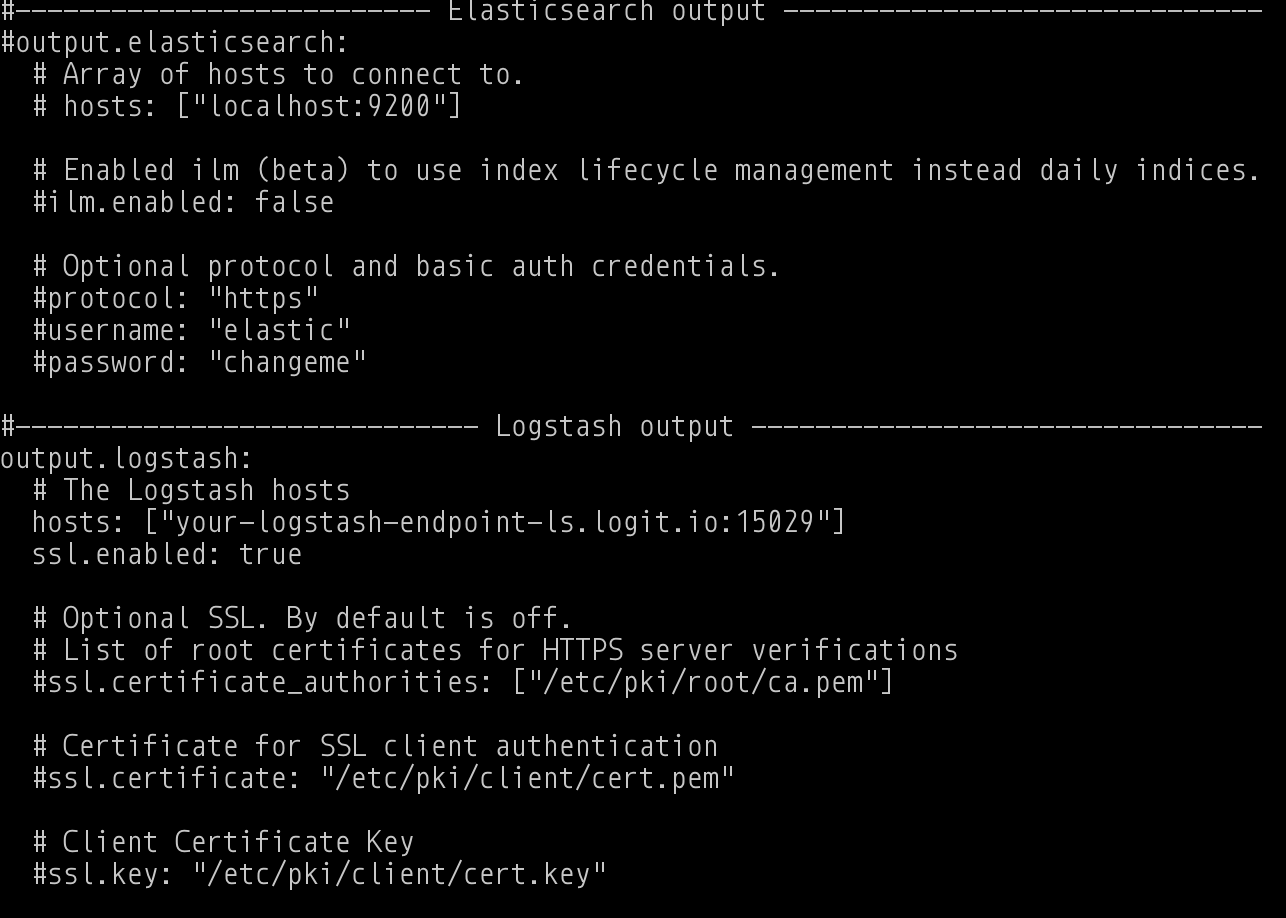This screenshot has width=1286, height=918.
Task: Click the "# The Logstash hosts" comment
Action: pos(191,490)
